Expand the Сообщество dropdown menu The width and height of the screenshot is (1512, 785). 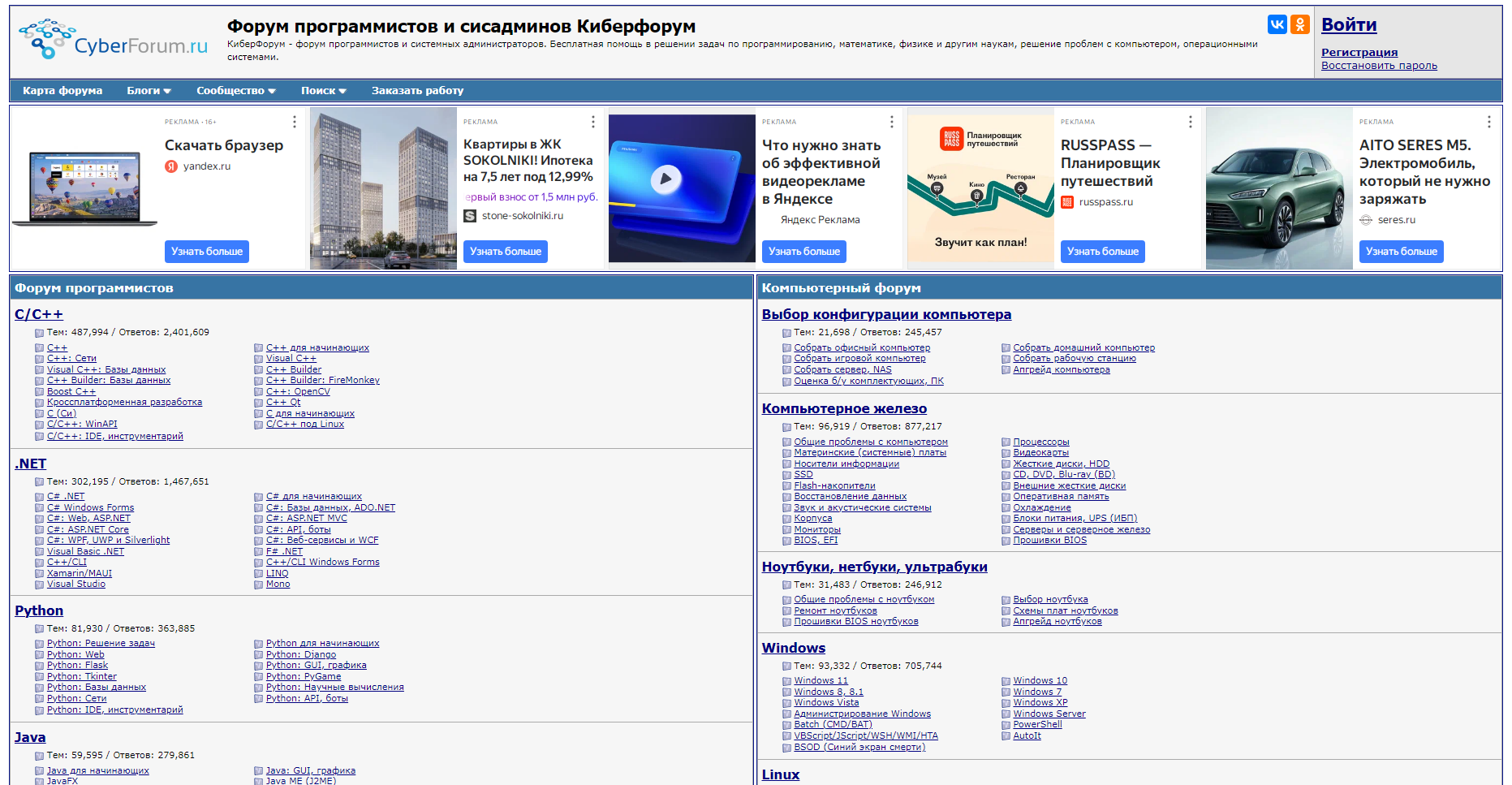pos(236,91)
